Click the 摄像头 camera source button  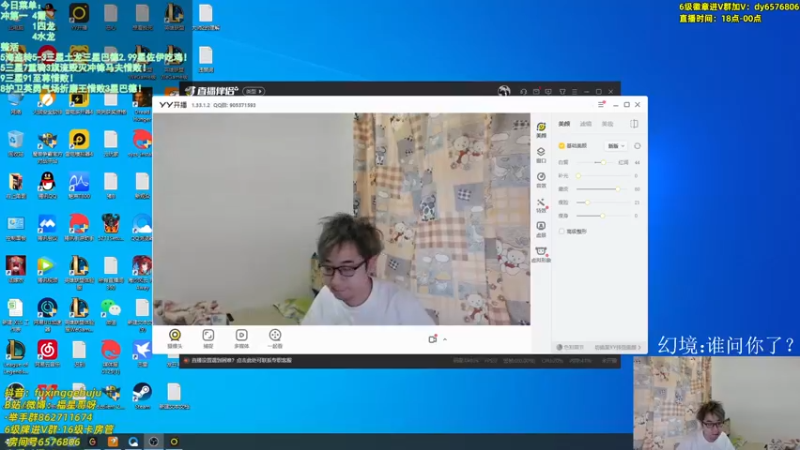tap(175, 338)
